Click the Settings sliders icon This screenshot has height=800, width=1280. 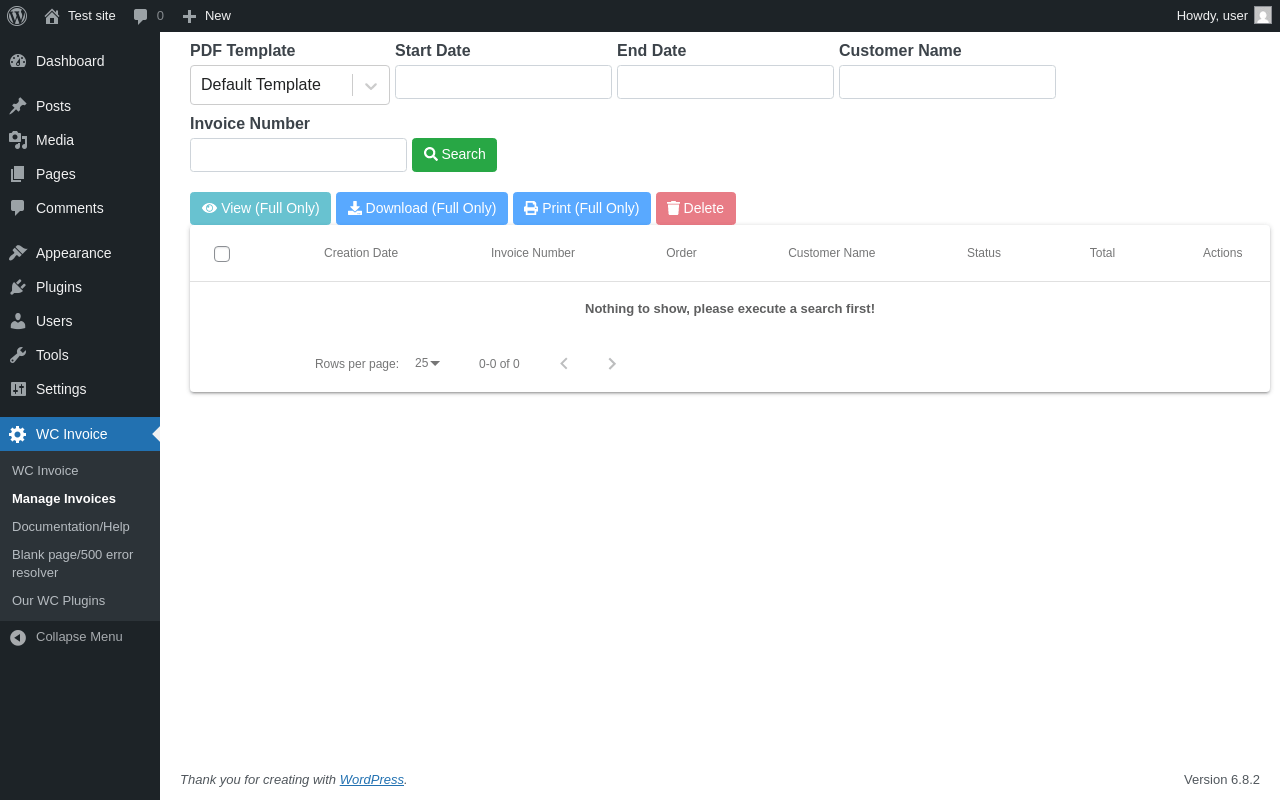18,389
